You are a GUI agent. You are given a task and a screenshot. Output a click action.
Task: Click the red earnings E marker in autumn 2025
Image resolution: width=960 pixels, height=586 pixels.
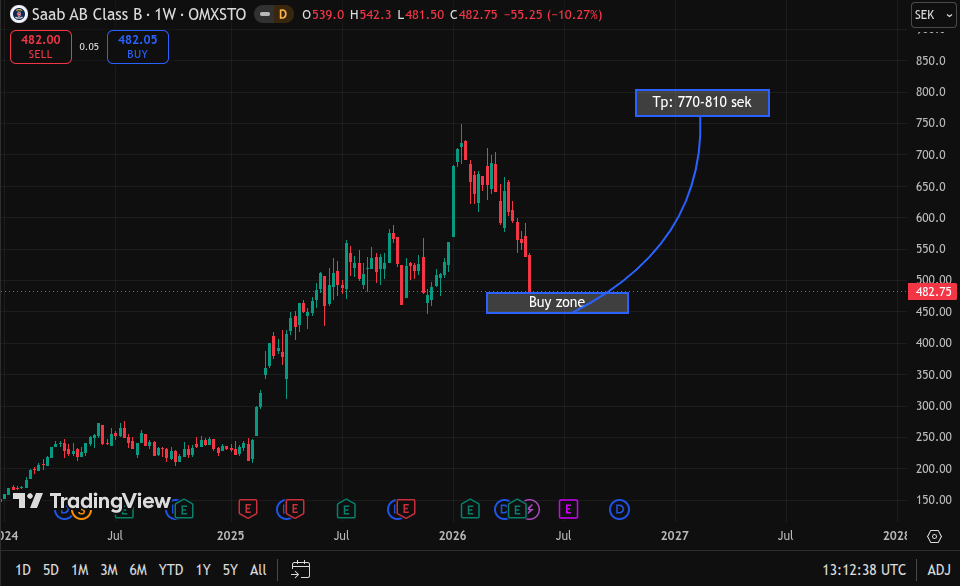405,509
